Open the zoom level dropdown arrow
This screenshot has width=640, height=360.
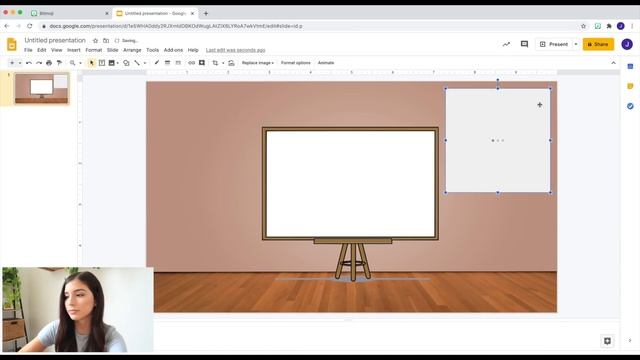coord(80,63)
